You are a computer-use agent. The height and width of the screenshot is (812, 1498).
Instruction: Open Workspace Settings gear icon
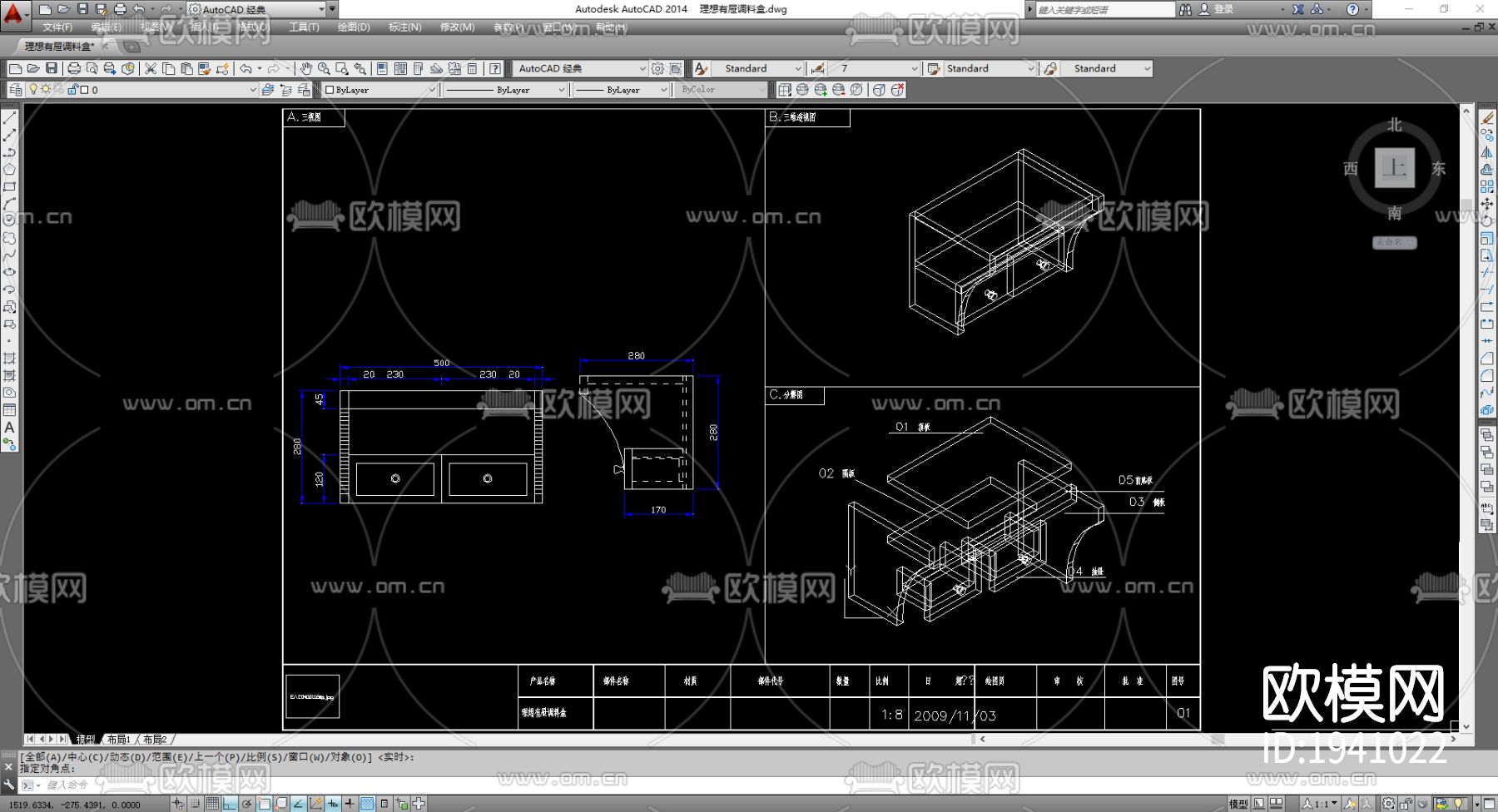click(658, 68)
